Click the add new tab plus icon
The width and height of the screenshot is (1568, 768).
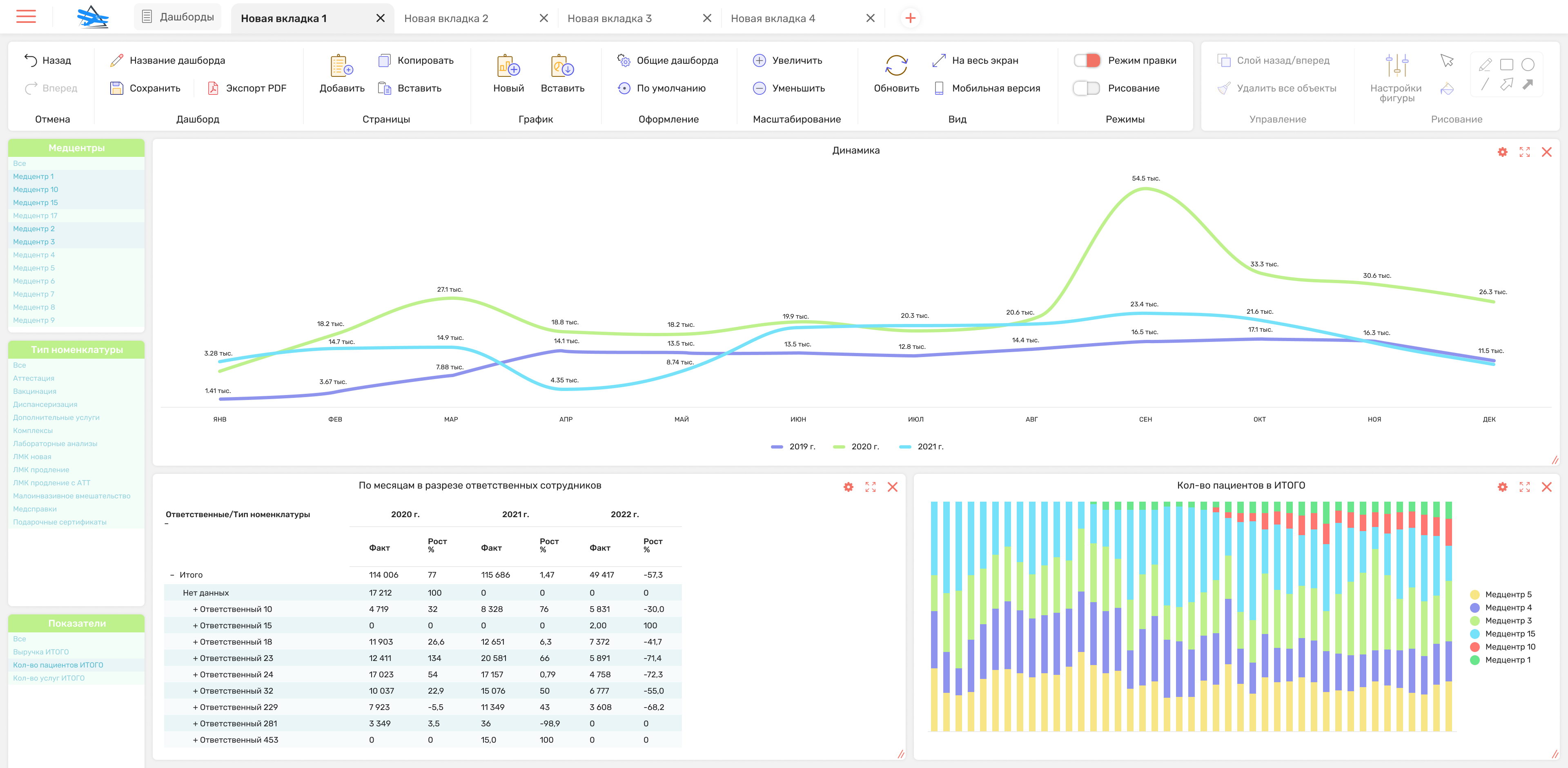coord(910,18)
